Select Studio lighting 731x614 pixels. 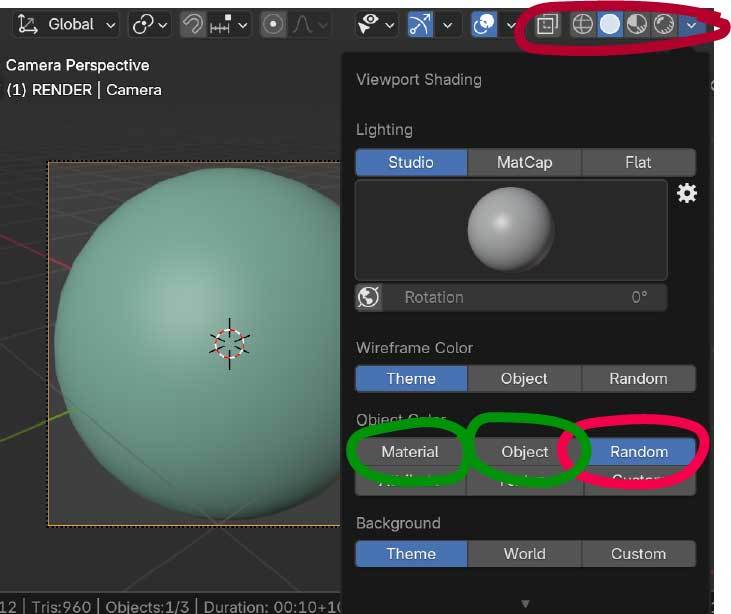tap(411, 162)
